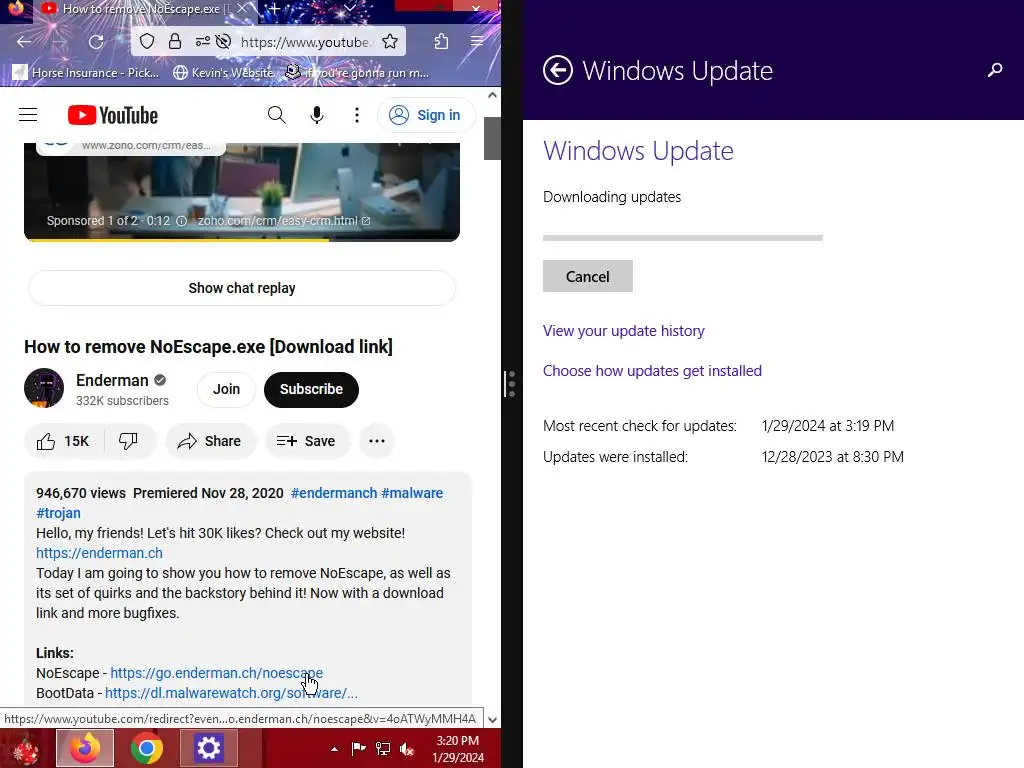The width and height of the screenshot is (1024, 768).
Task: Dislike the video
Action: coord(128,441)
